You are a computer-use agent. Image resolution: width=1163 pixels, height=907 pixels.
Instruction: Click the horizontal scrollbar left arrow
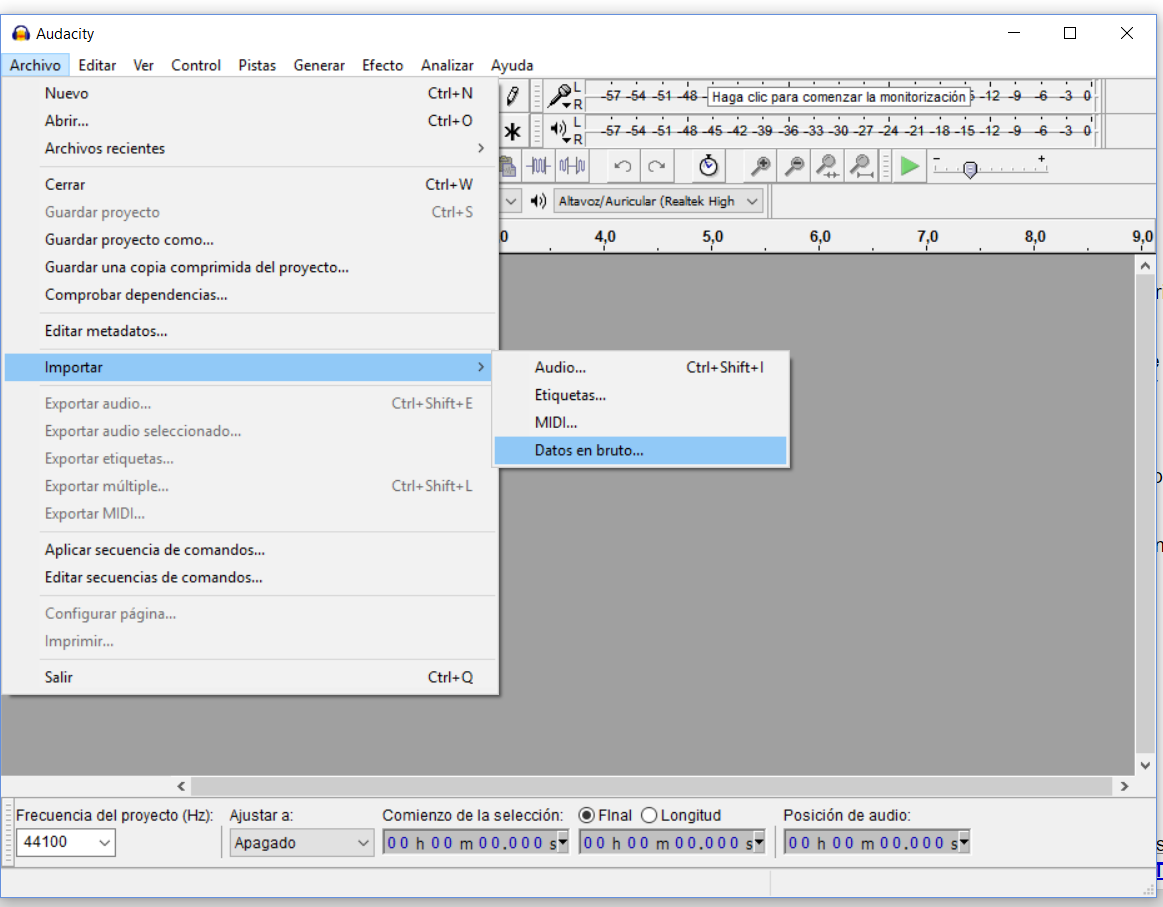pos(181,786)
